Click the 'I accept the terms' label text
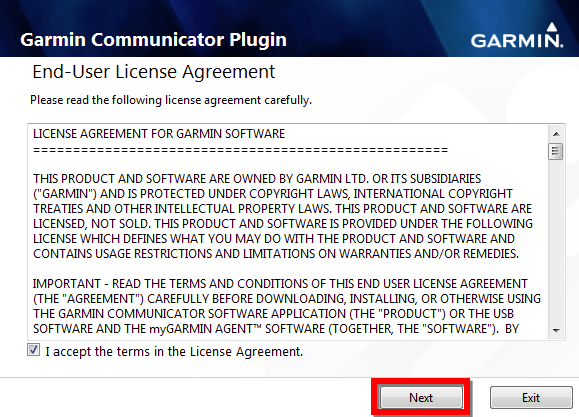The image size is (579, 417). tap(174, 351)
